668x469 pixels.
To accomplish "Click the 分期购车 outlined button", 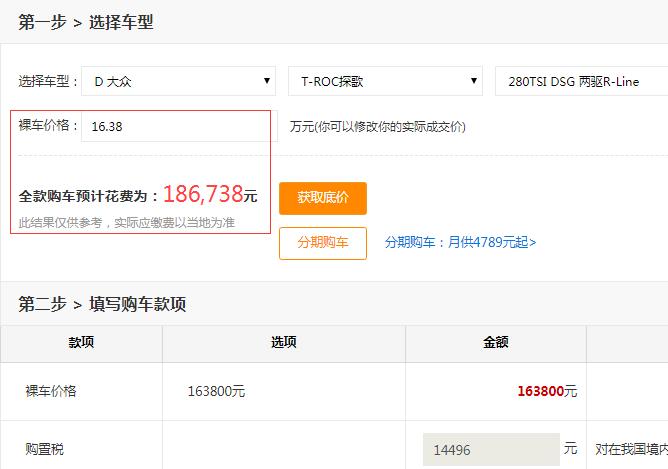I will [323, 243].
